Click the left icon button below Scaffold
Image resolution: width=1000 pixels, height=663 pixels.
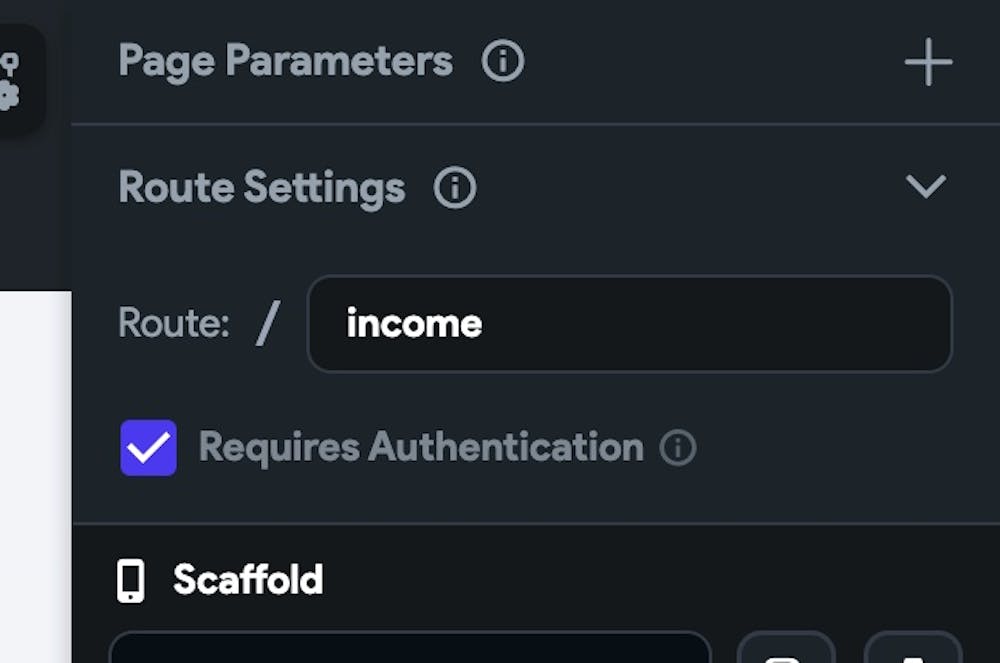click(785, 648)
